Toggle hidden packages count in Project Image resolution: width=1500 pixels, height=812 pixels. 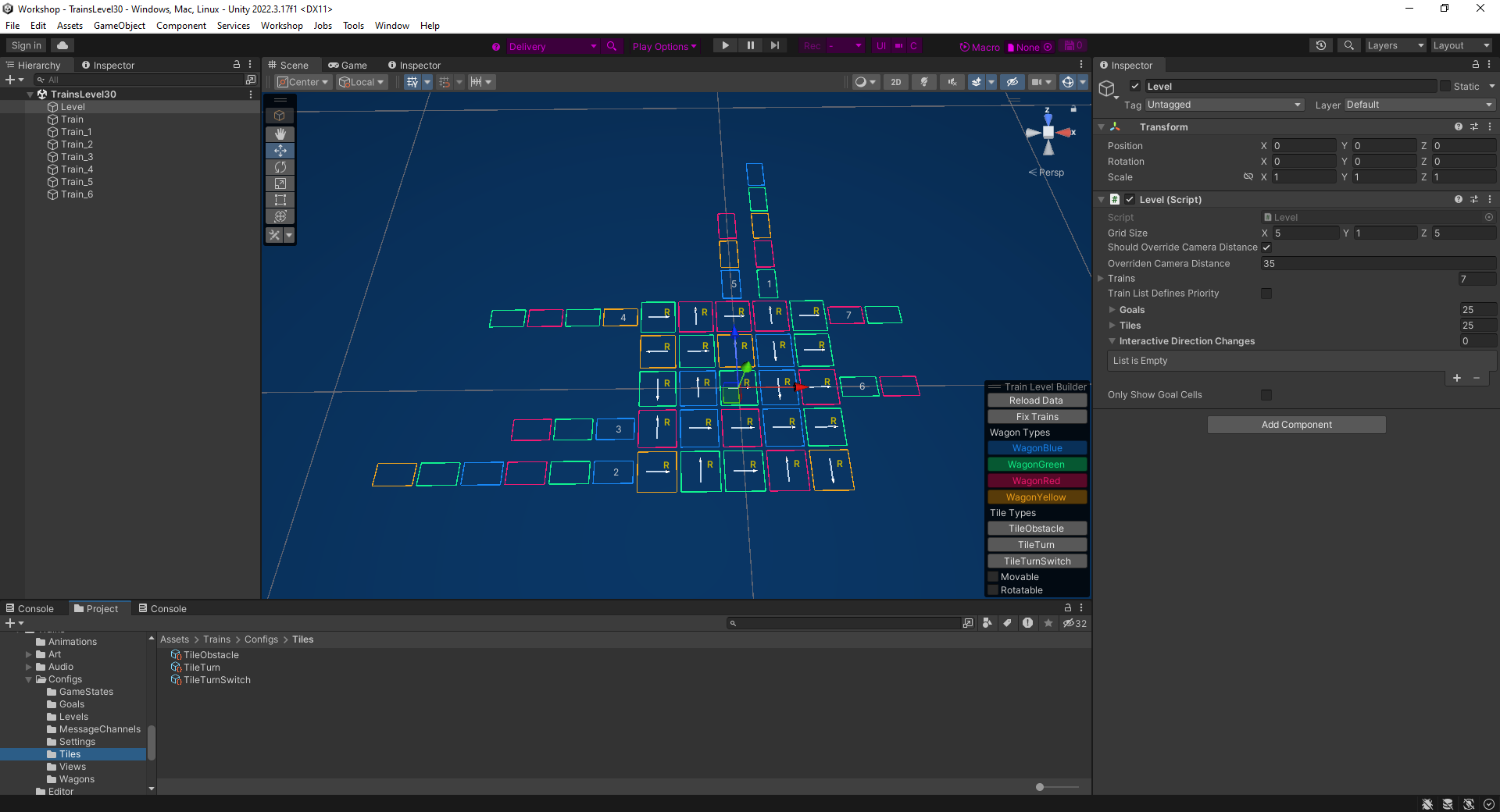[1075, 623]
